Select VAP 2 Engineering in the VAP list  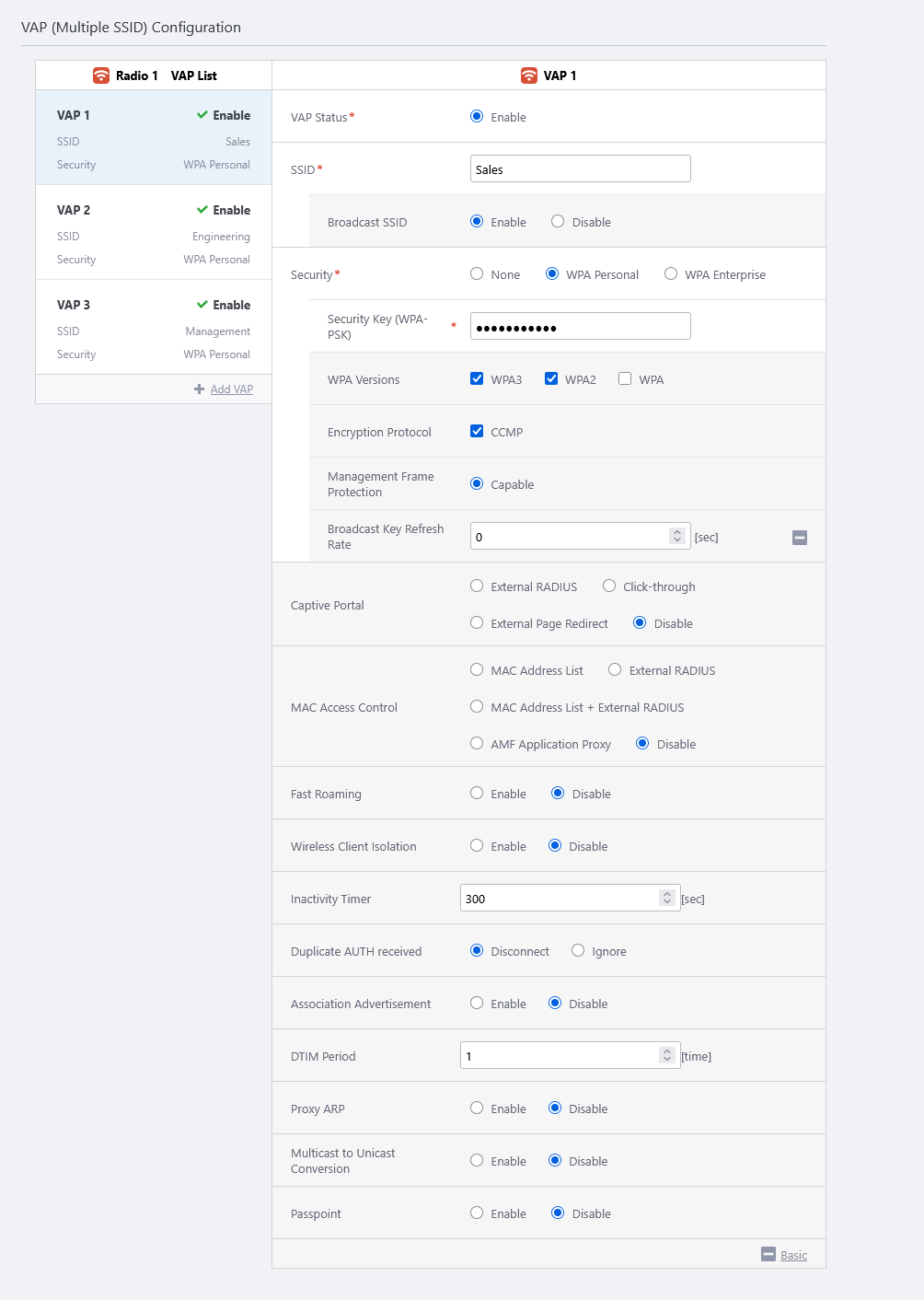[154, 234]
